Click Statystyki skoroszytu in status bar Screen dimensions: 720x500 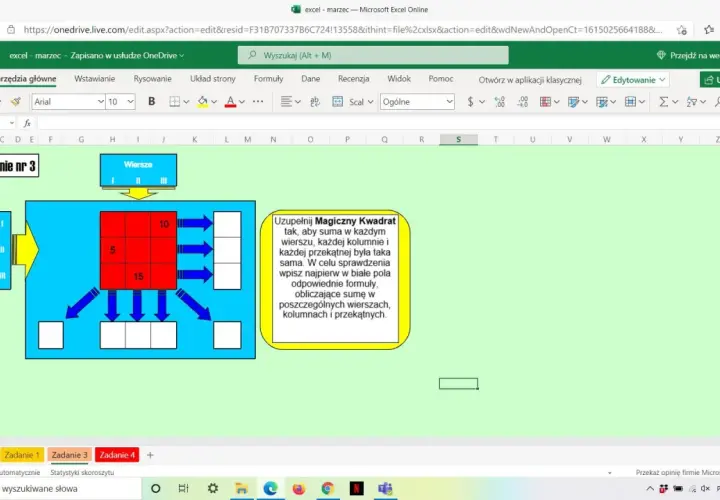pos(82,472)
